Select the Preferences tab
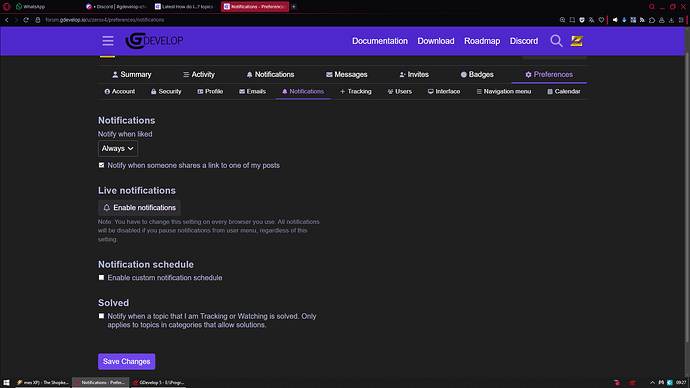Image resolution: width=690 pixels, height=388 pixels. tap(549, 74)
